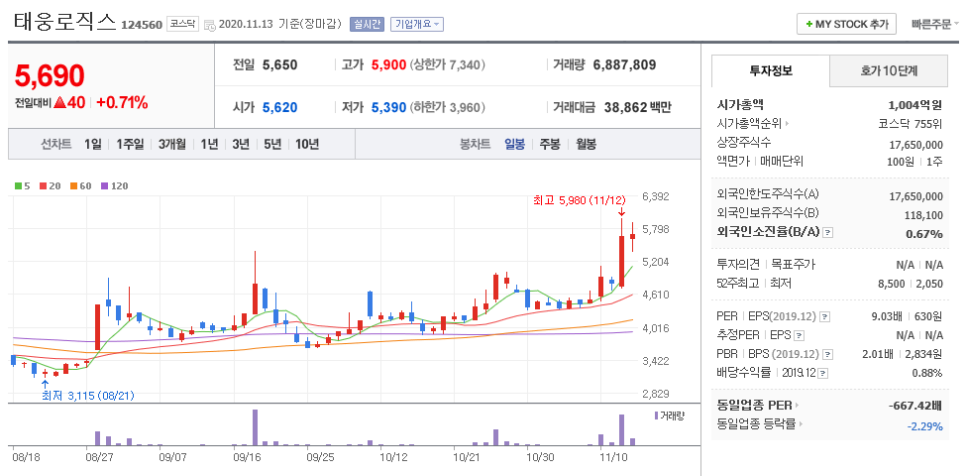Click the 외국인소진율 value 0.67%
The width and height of the screenshot is (966, 476).
point(924,233)
